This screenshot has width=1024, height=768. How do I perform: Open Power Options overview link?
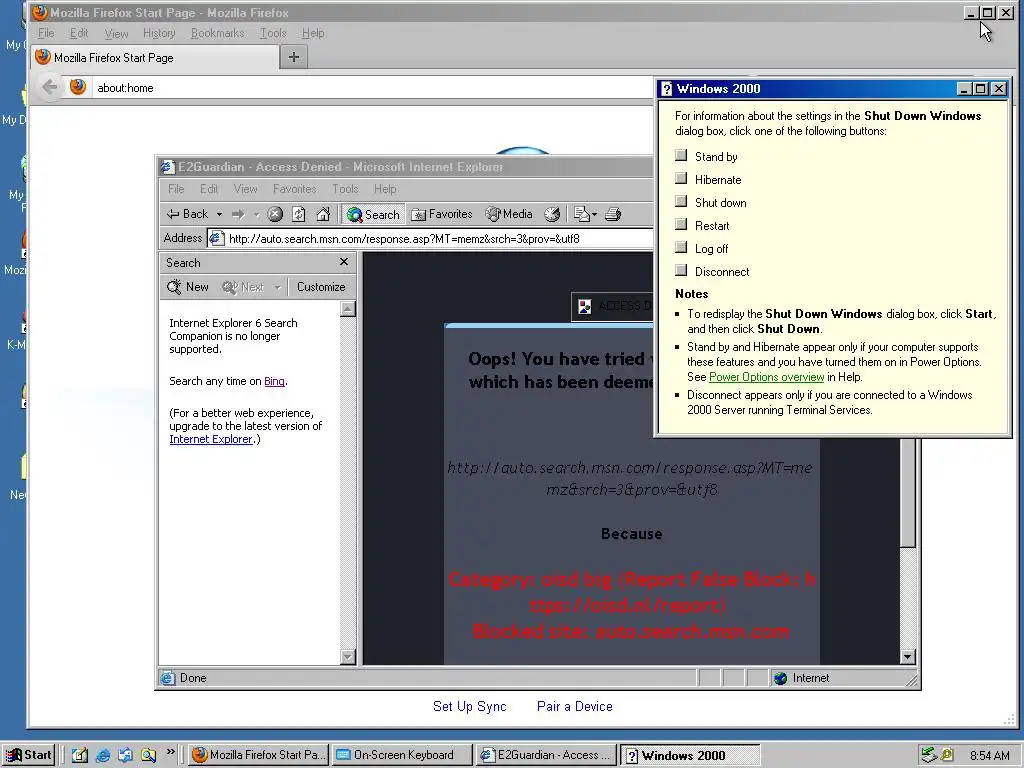766,377
